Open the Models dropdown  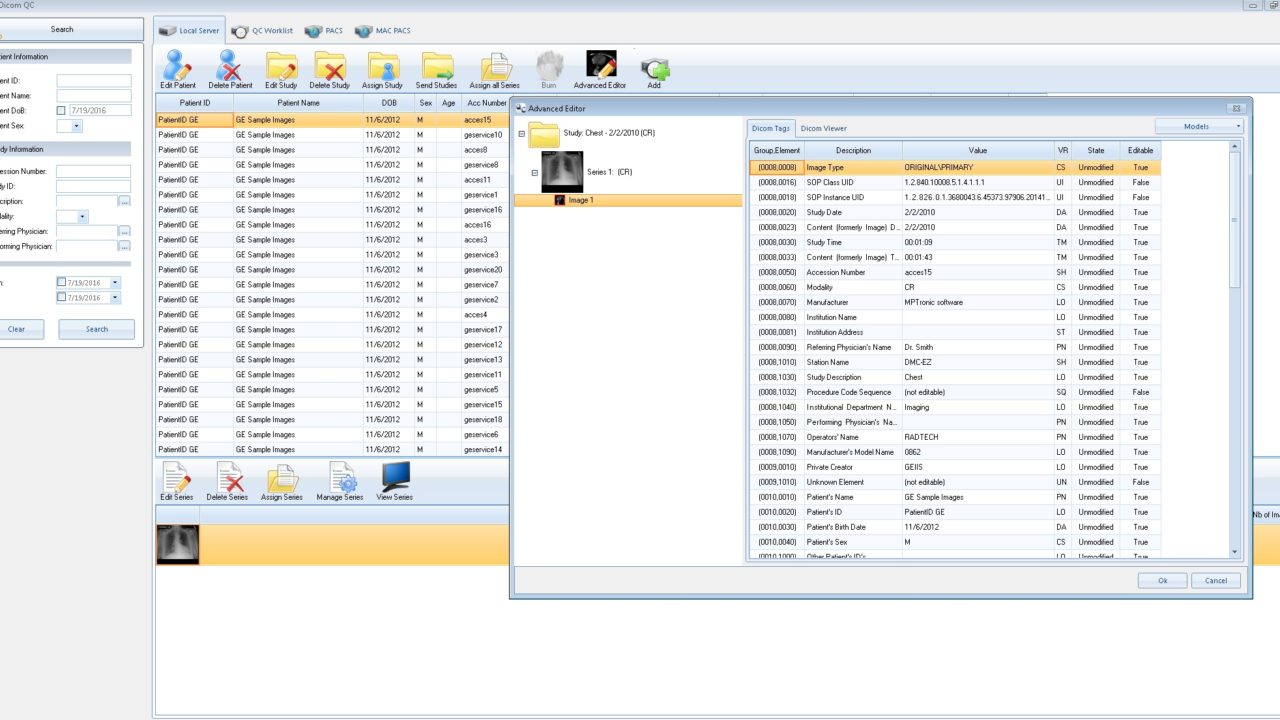click(x=1199, y=127)
